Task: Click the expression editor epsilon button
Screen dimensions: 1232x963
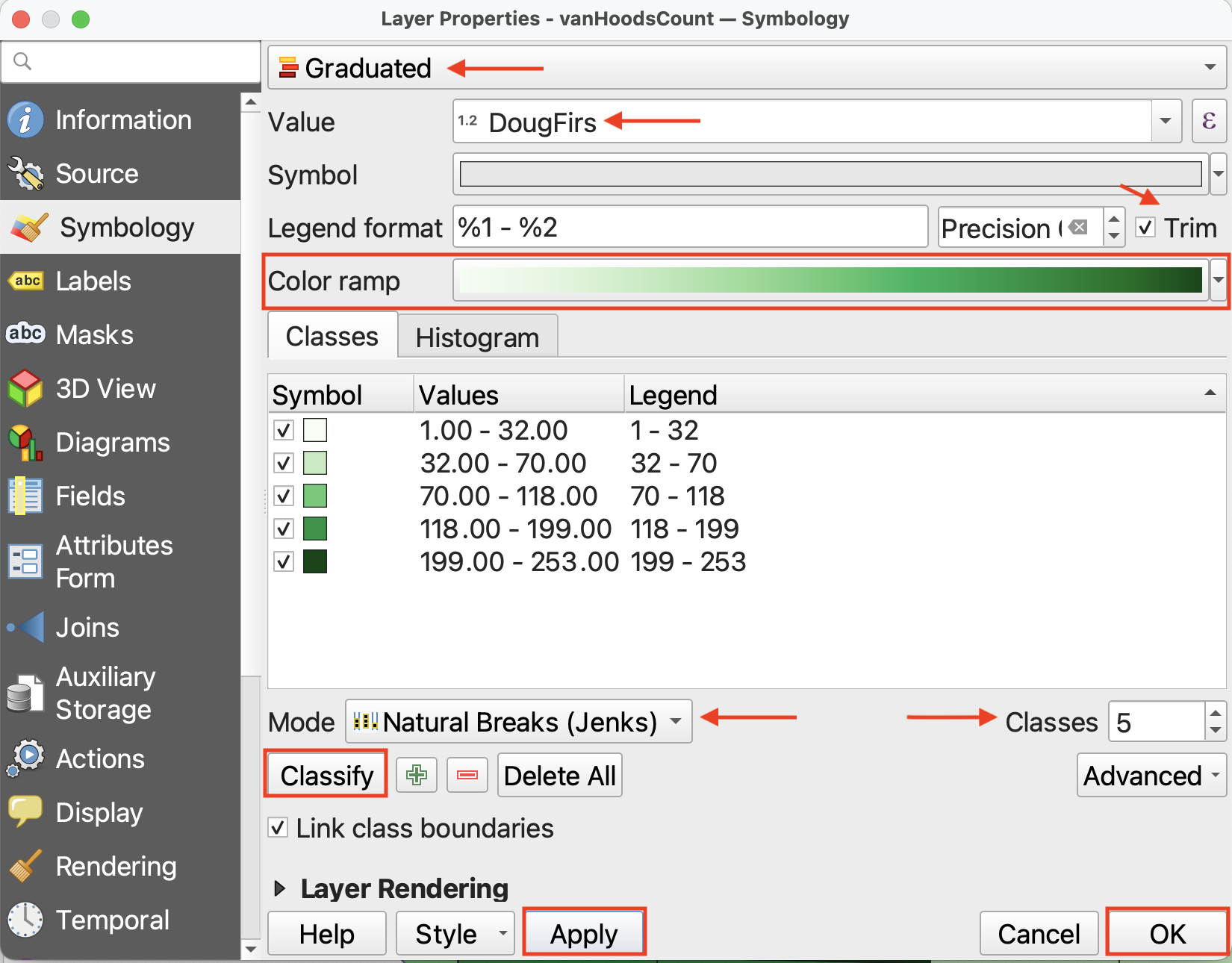Action: click(1209, 121)
